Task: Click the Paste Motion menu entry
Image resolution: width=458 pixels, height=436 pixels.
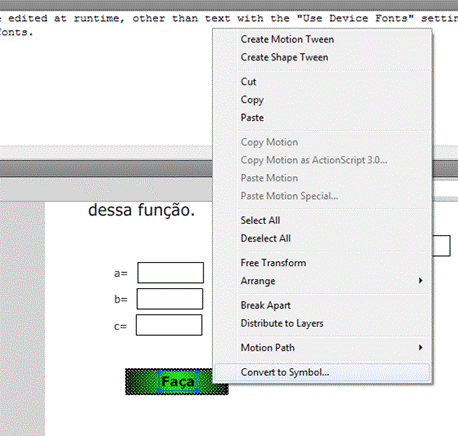Action: pos(322,178)
